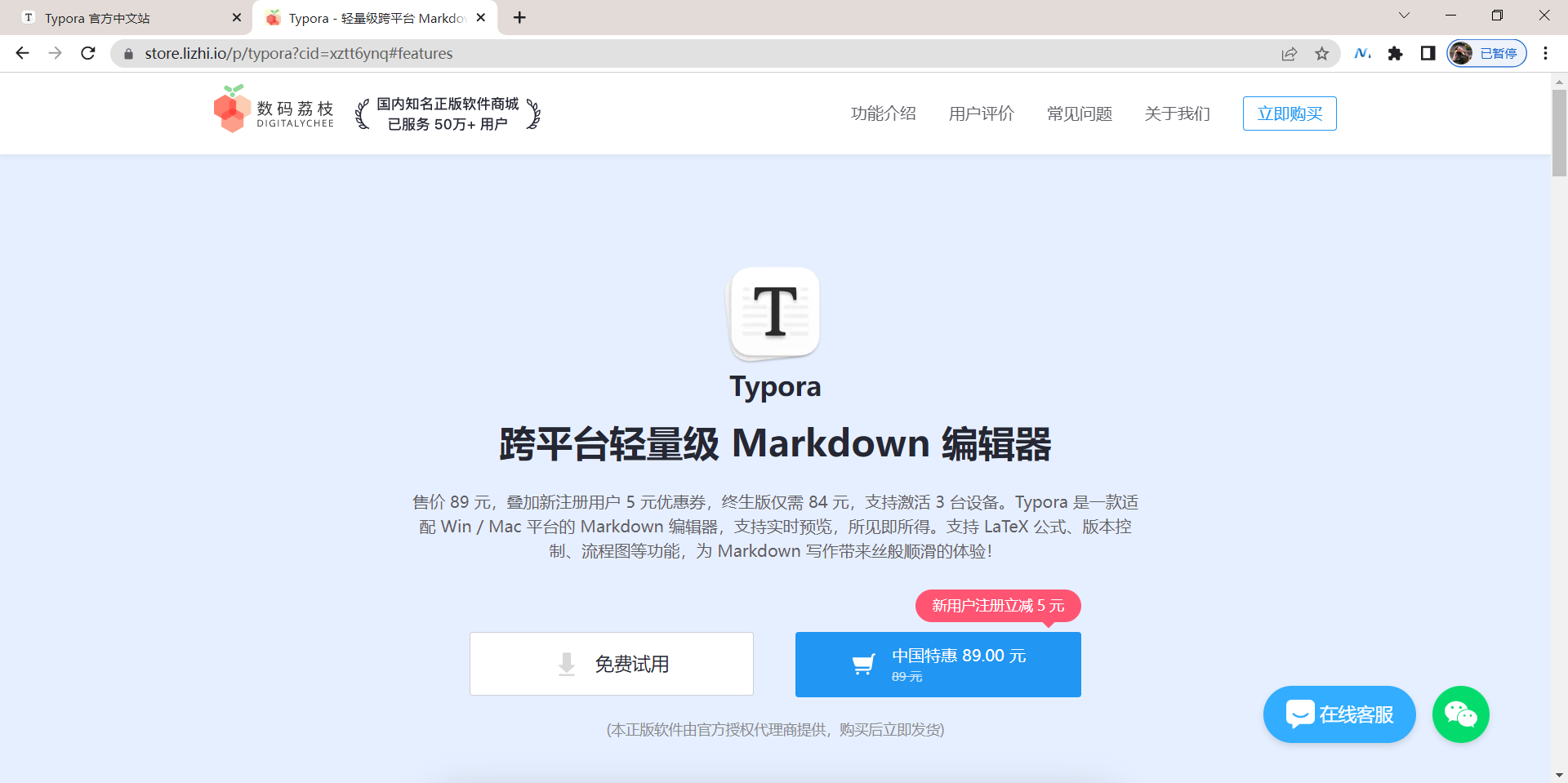The height and width of the screenshot is (783, 1568).
Task: Close the Typora 官方中文站 tab
Action: [237, 17]
